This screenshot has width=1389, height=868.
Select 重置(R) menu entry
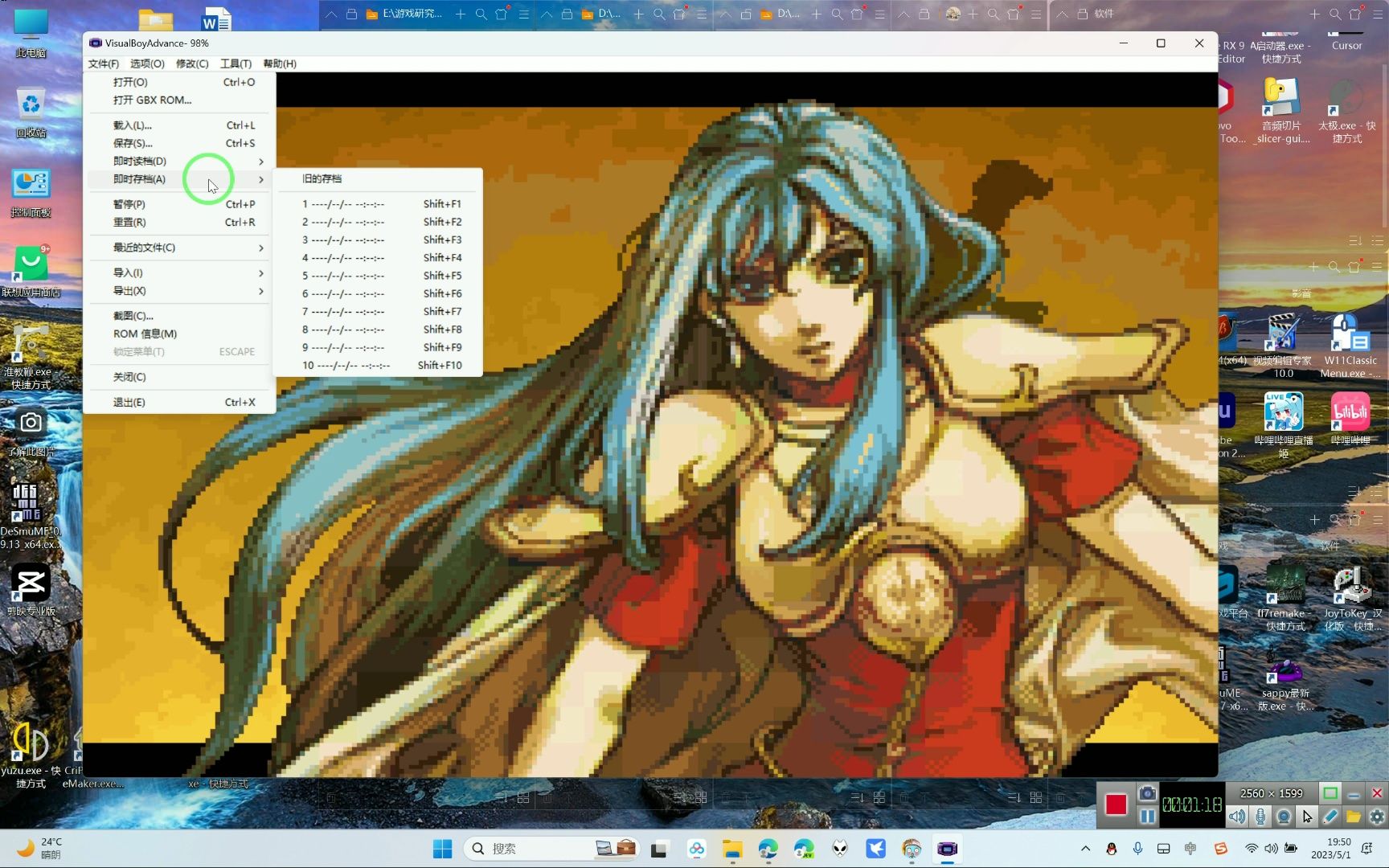pyautogui.click(x=179, y=222)
